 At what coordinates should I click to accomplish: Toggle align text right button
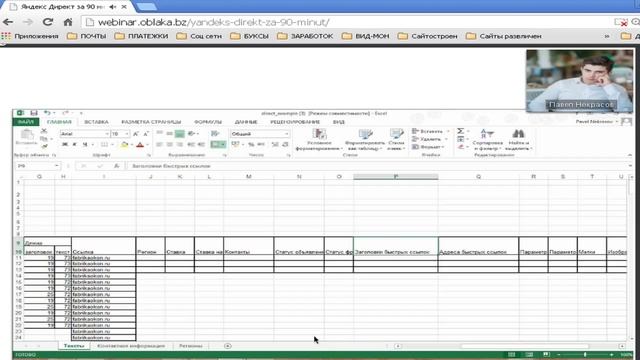(179, 144)
